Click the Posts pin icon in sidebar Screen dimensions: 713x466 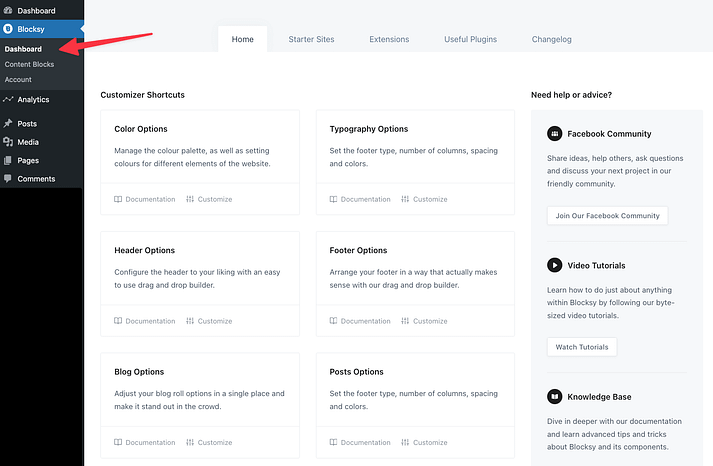coord(8,124)
